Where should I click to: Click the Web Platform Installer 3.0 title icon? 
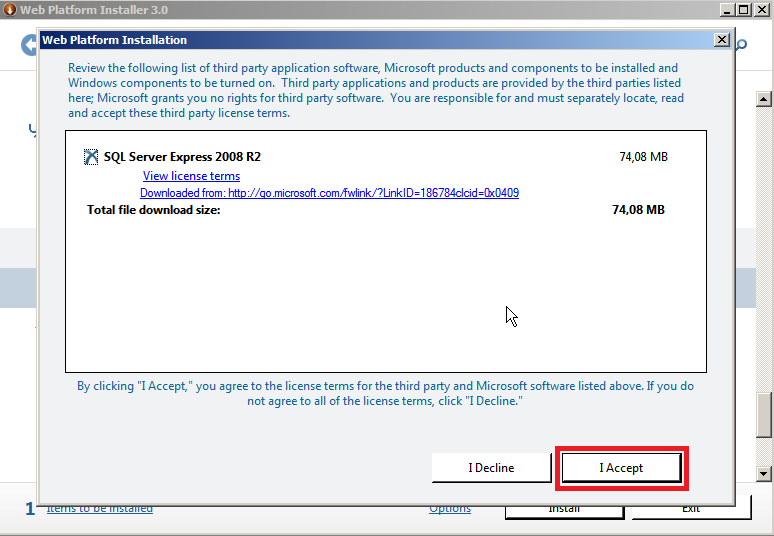click(9, 9)
